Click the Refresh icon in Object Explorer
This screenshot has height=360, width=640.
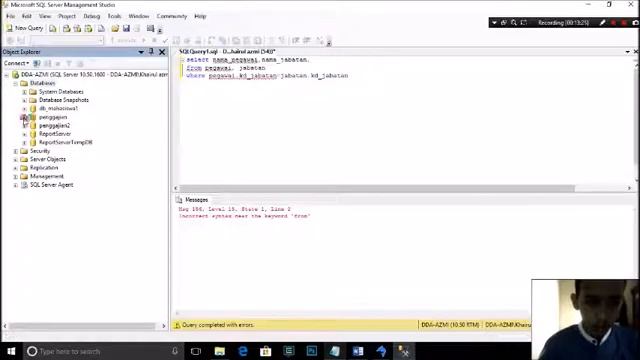click(80, 63)
